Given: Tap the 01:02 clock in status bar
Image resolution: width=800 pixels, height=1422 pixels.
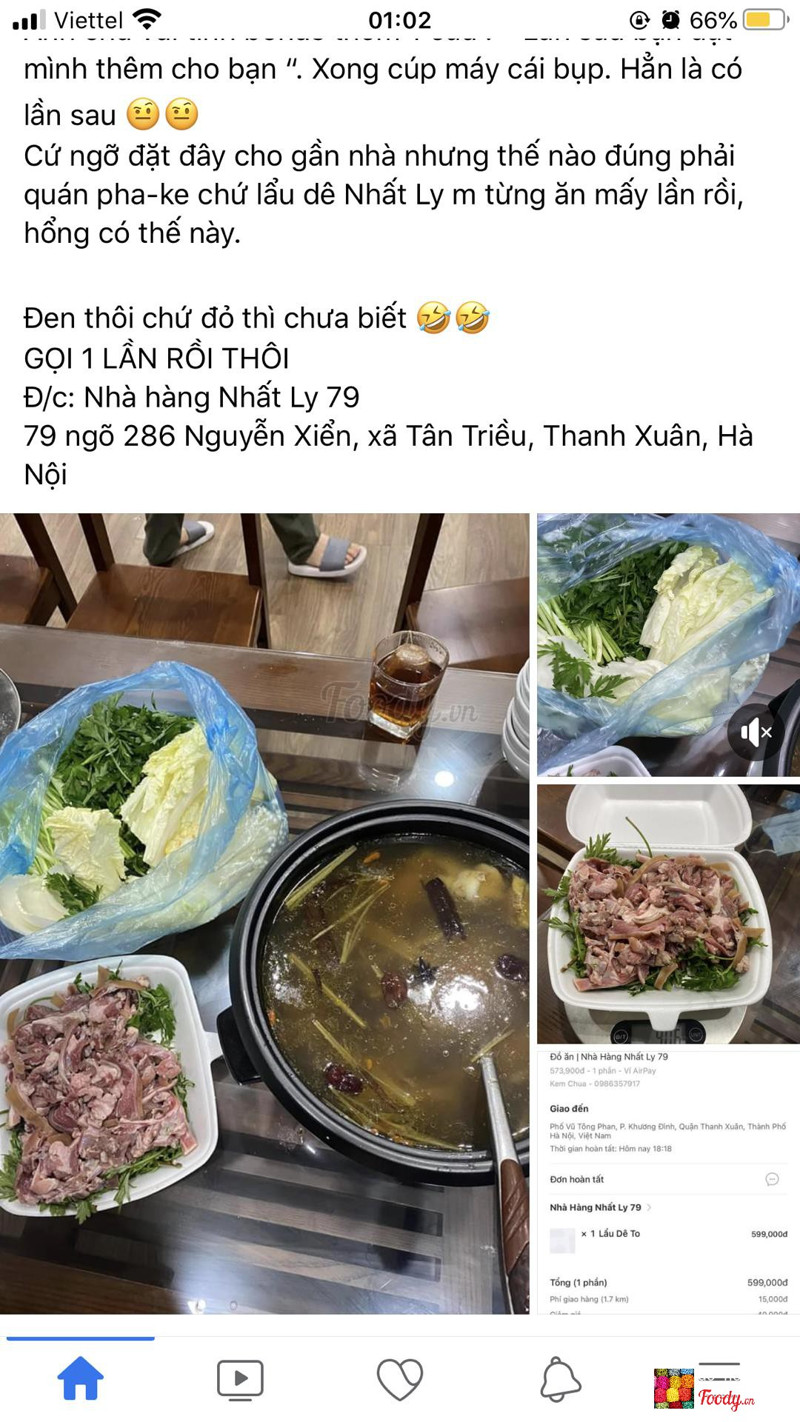Looking at the screenshot, I should tap(400, 20).
